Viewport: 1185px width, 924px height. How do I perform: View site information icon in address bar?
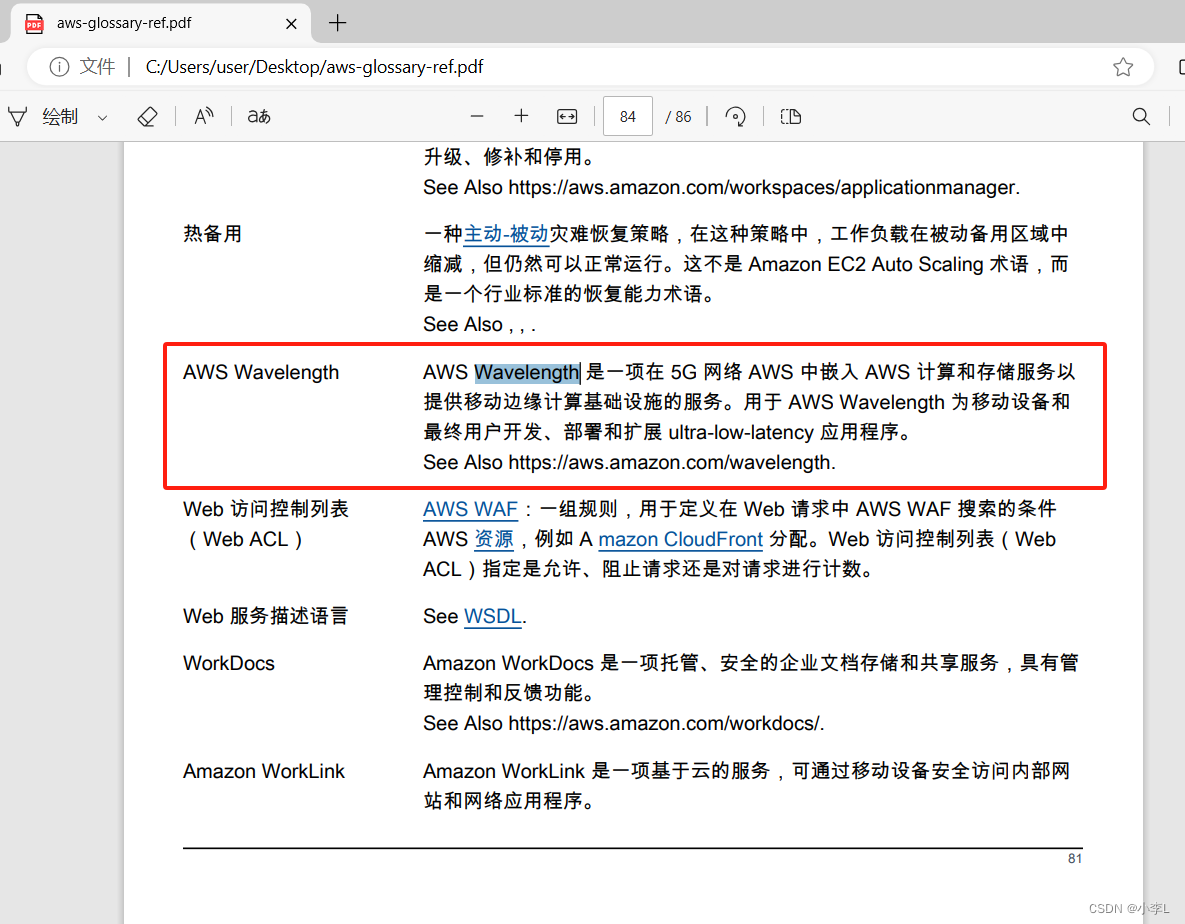tap(59, 67)
